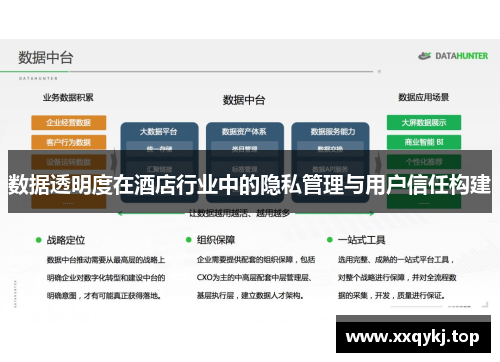Click the 数据应用场景 column heading
The width and height of the screenshot is (500, 362).
[x=424, y=97]
